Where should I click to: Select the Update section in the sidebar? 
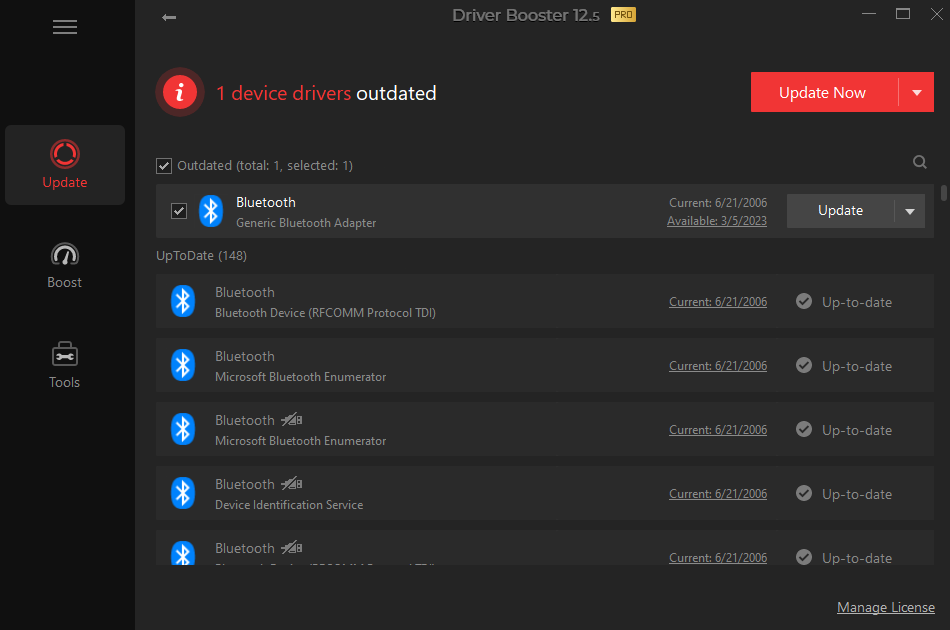64,165
